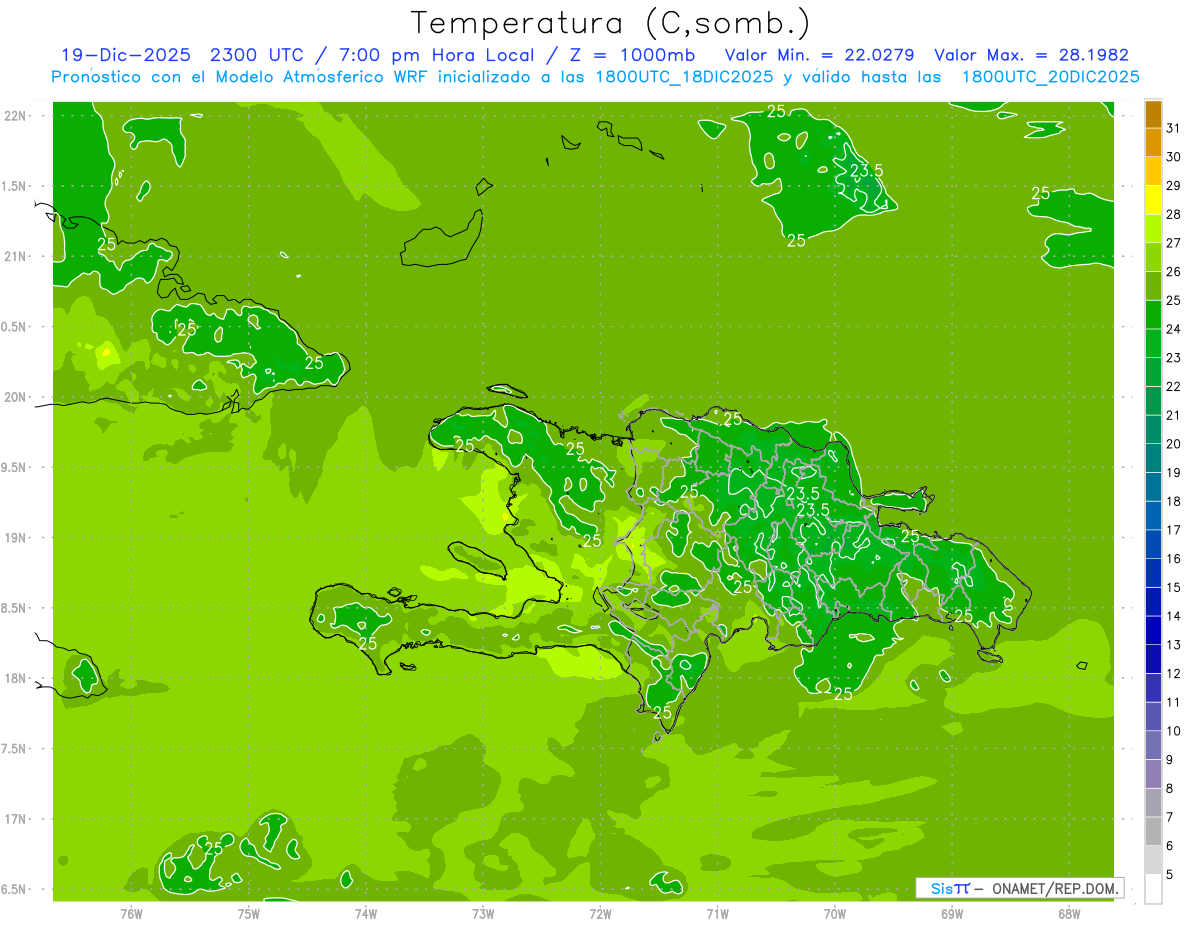Click the 76W longitude axis label
1200x927 pixels.
click(x=131, y=914)
